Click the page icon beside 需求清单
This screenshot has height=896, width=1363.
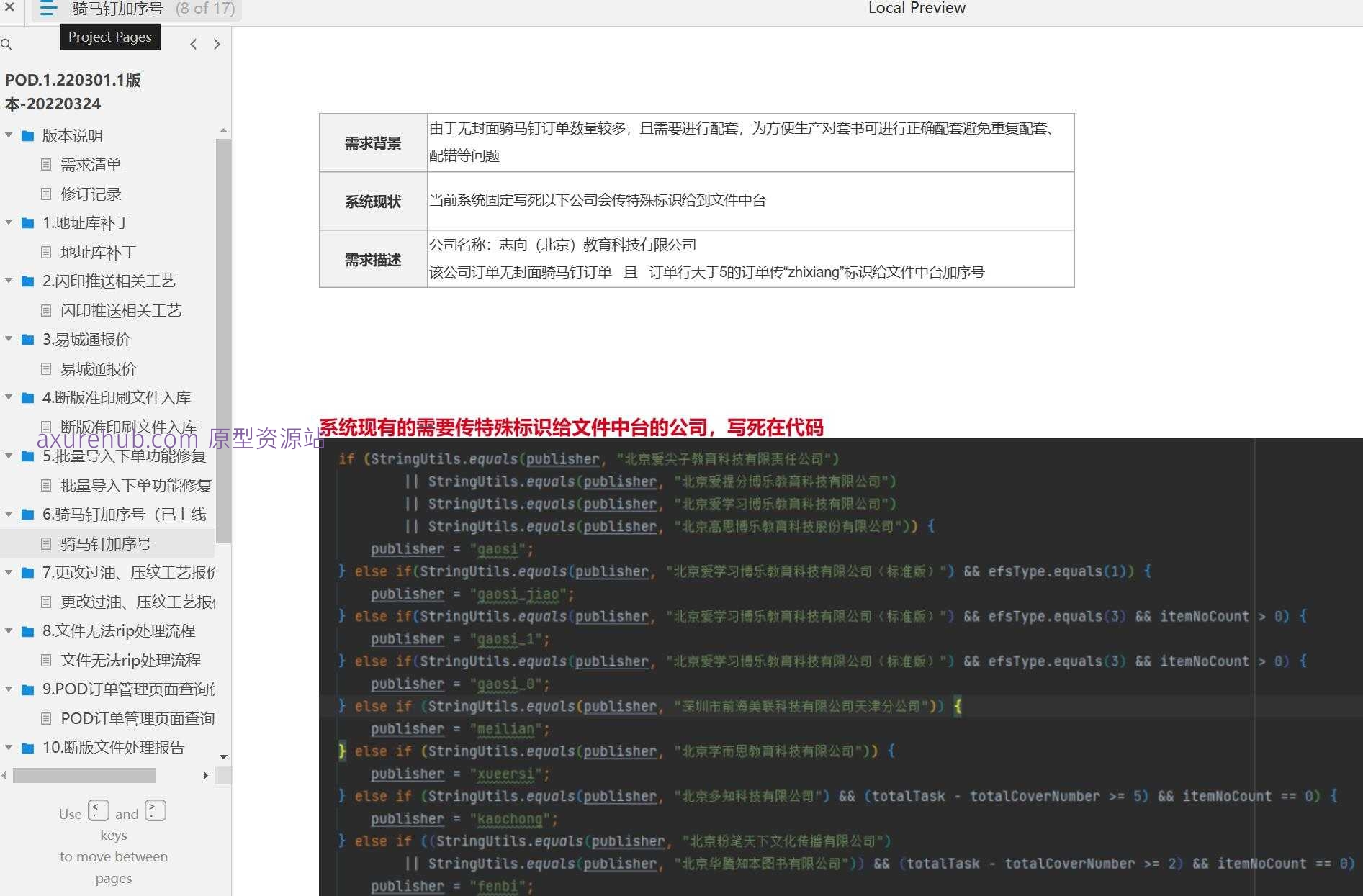click(x=46, y=165)
